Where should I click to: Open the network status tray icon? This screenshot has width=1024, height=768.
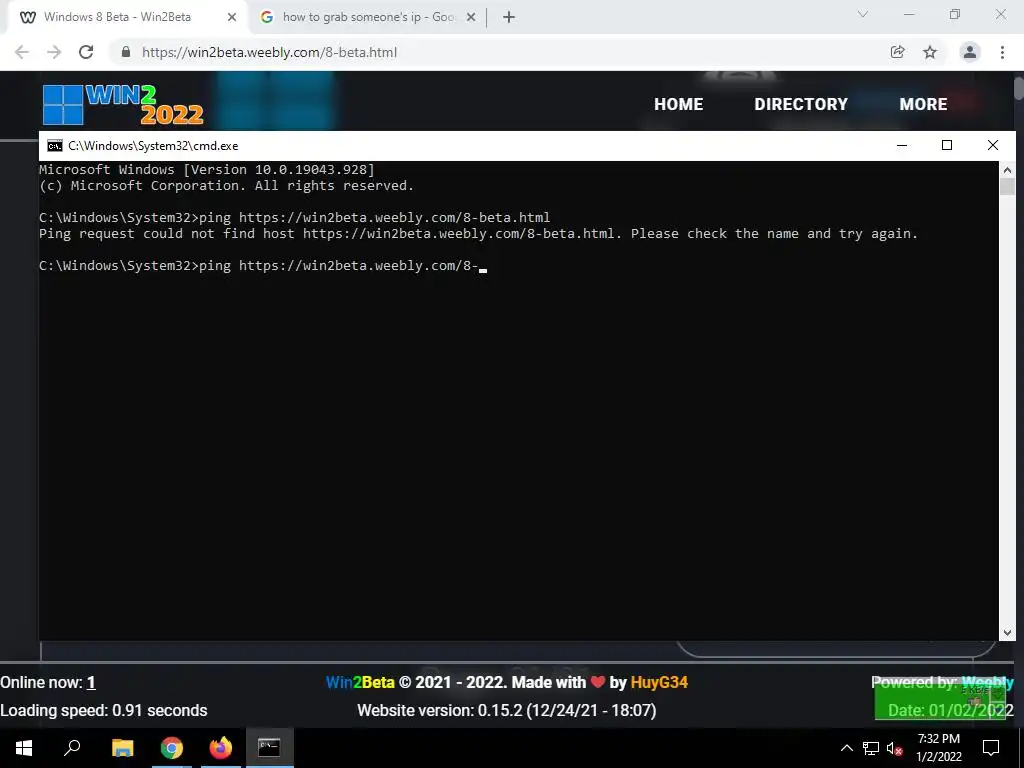[x=871, y=748]
